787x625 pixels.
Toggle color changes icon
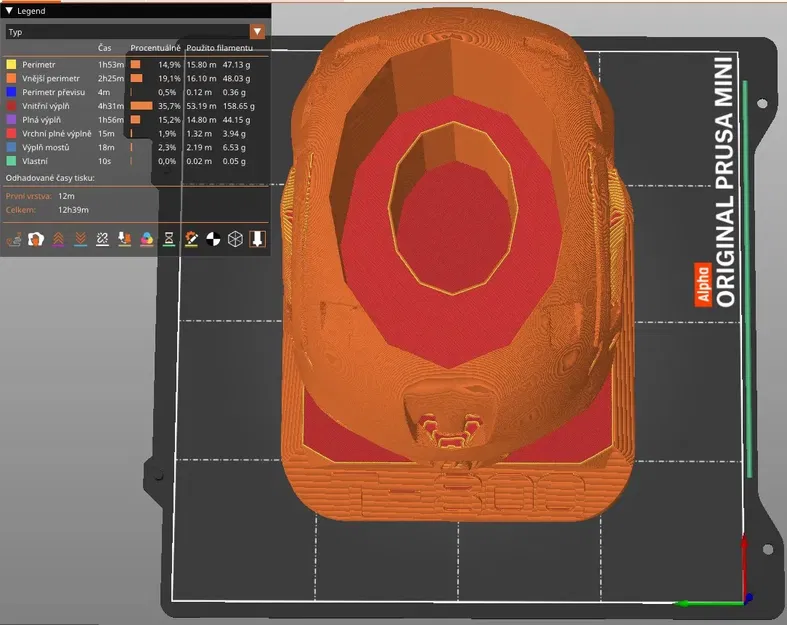pos(147,239)
